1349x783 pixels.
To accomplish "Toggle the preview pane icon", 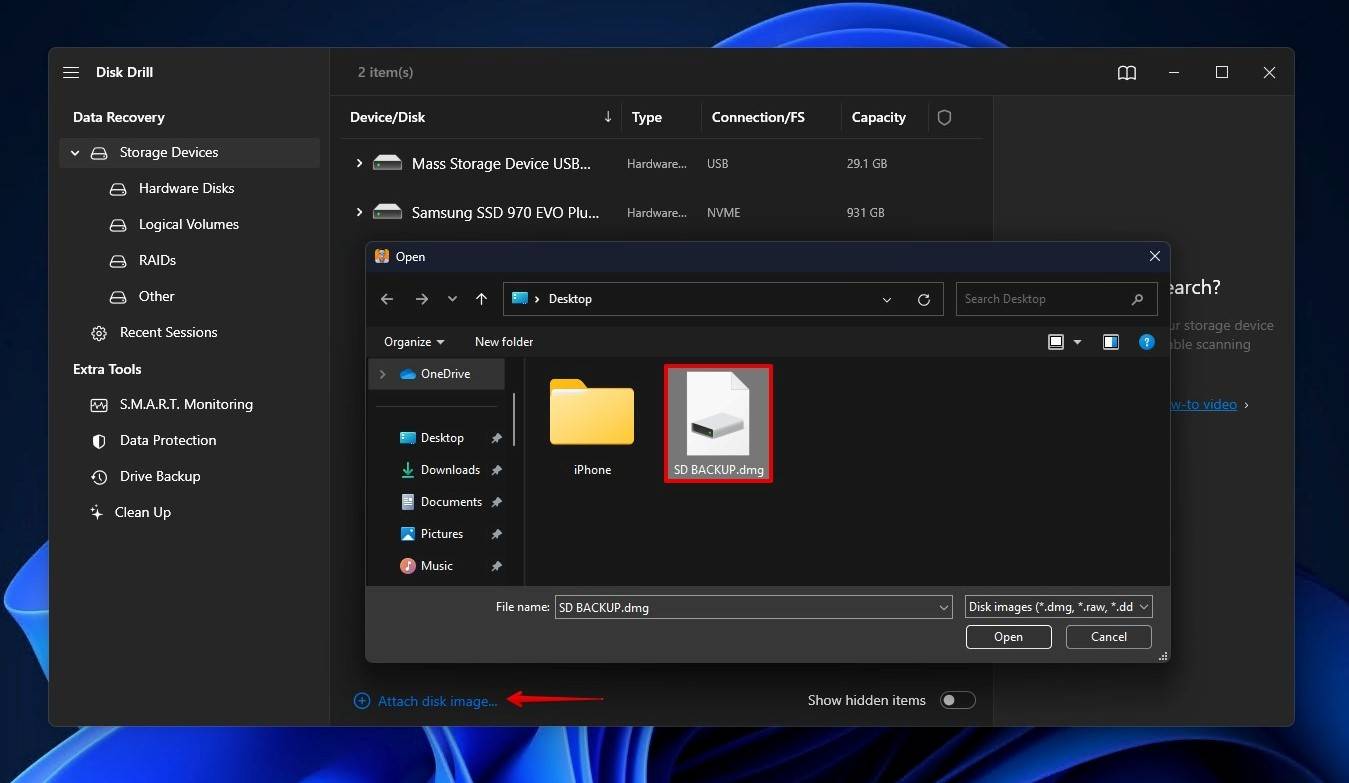I will pyautogui.click(x=1110, y=342).
